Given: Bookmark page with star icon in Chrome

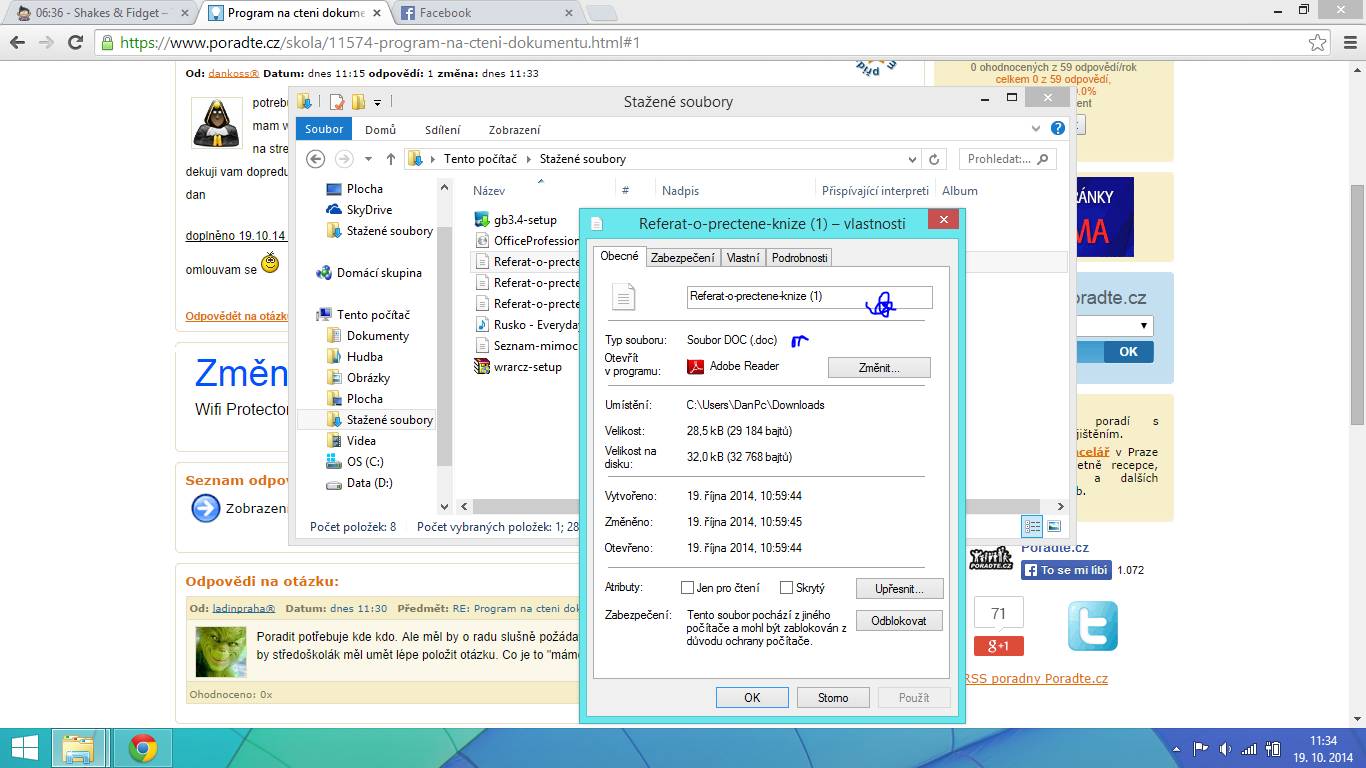Looking at the screenshot, I should [1318, 43].
